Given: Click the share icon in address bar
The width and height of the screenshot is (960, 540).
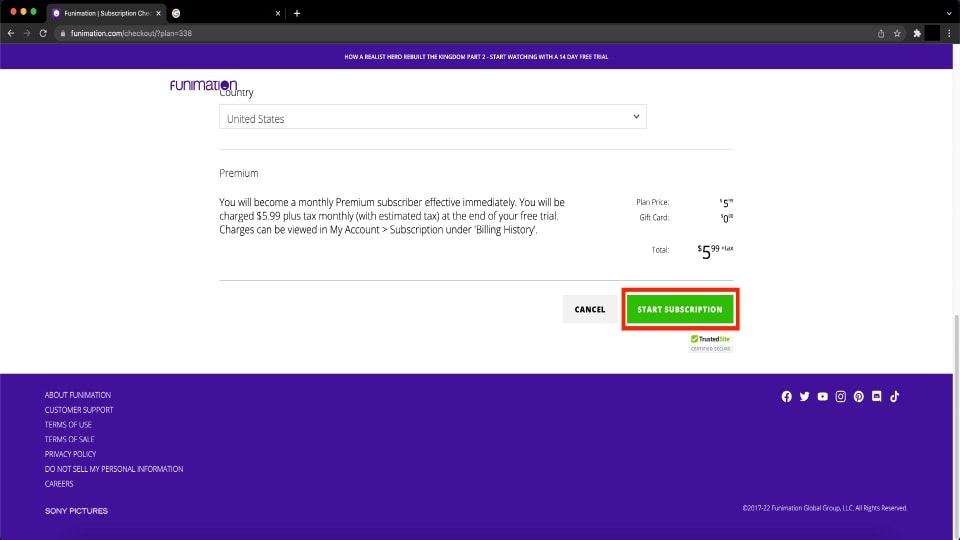Looking at the screenshot, I should (880, 34).
